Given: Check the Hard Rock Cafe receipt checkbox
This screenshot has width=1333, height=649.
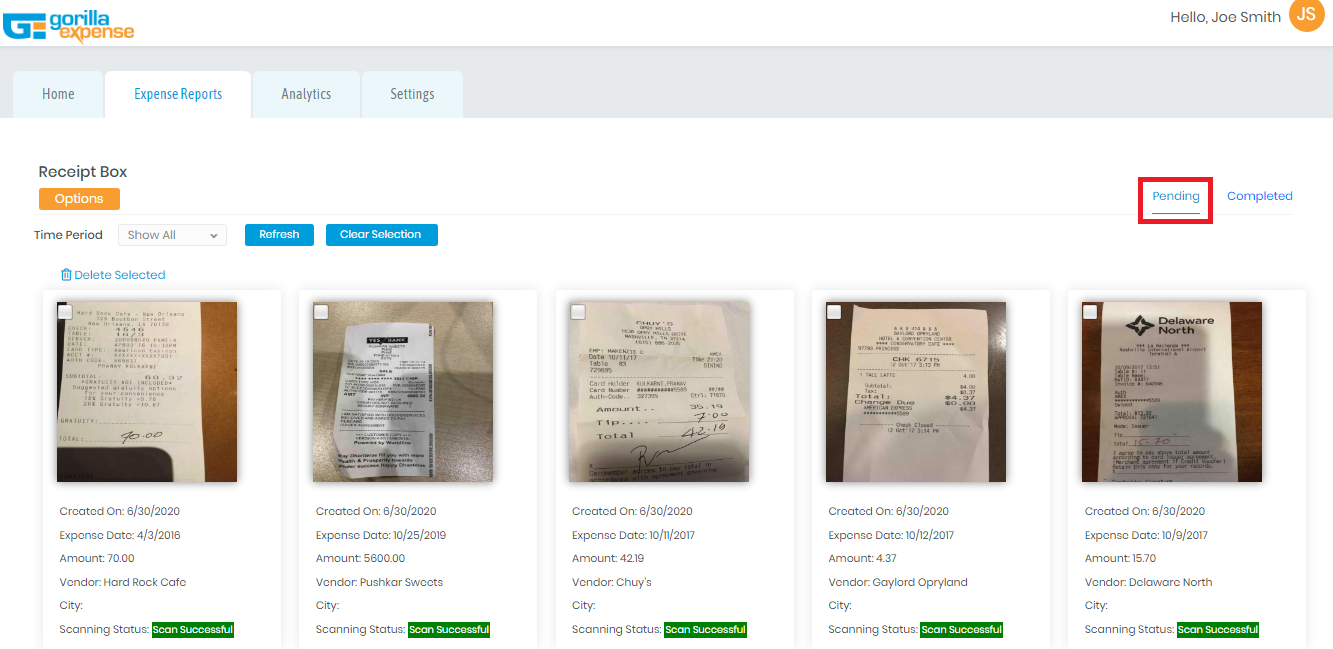Looking at the screenshot, I should [x=64, y=312].
